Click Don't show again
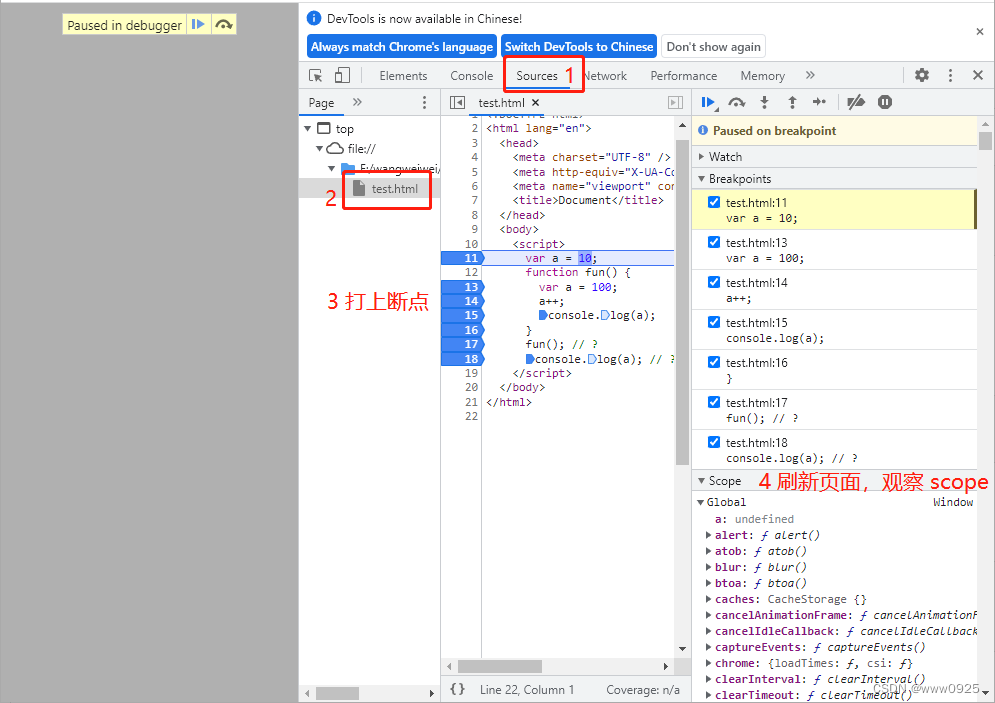Screen dimensions: 995x703 point(713,46)
